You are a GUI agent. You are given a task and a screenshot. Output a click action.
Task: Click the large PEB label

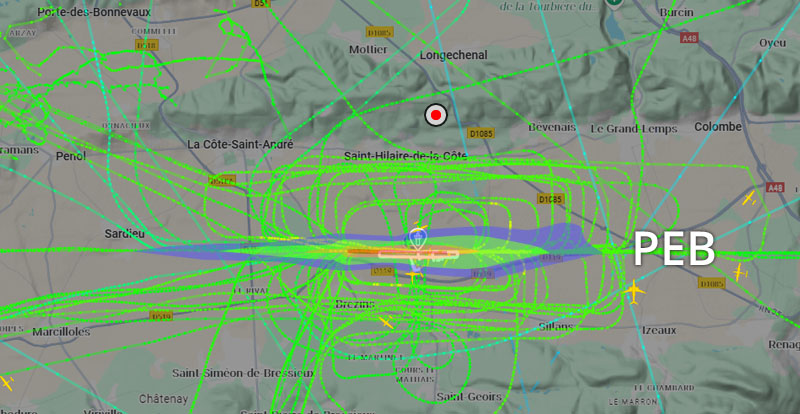click(x=673, y=249)
